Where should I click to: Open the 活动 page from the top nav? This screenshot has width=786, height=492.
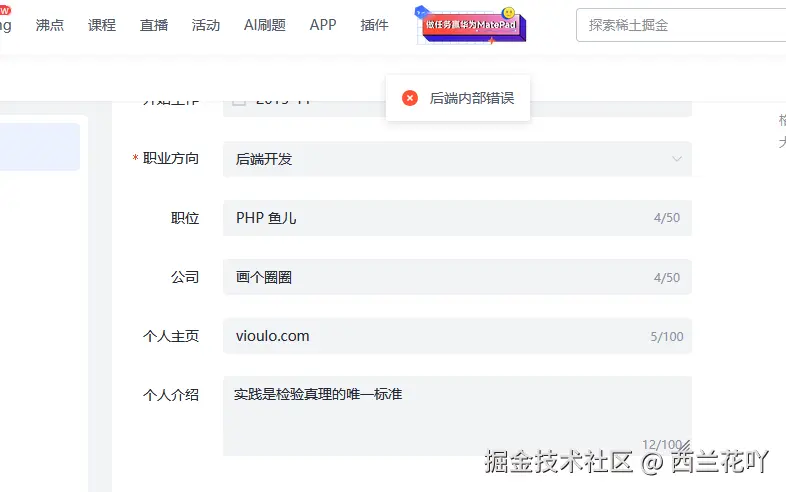click(x=206, y=25)
